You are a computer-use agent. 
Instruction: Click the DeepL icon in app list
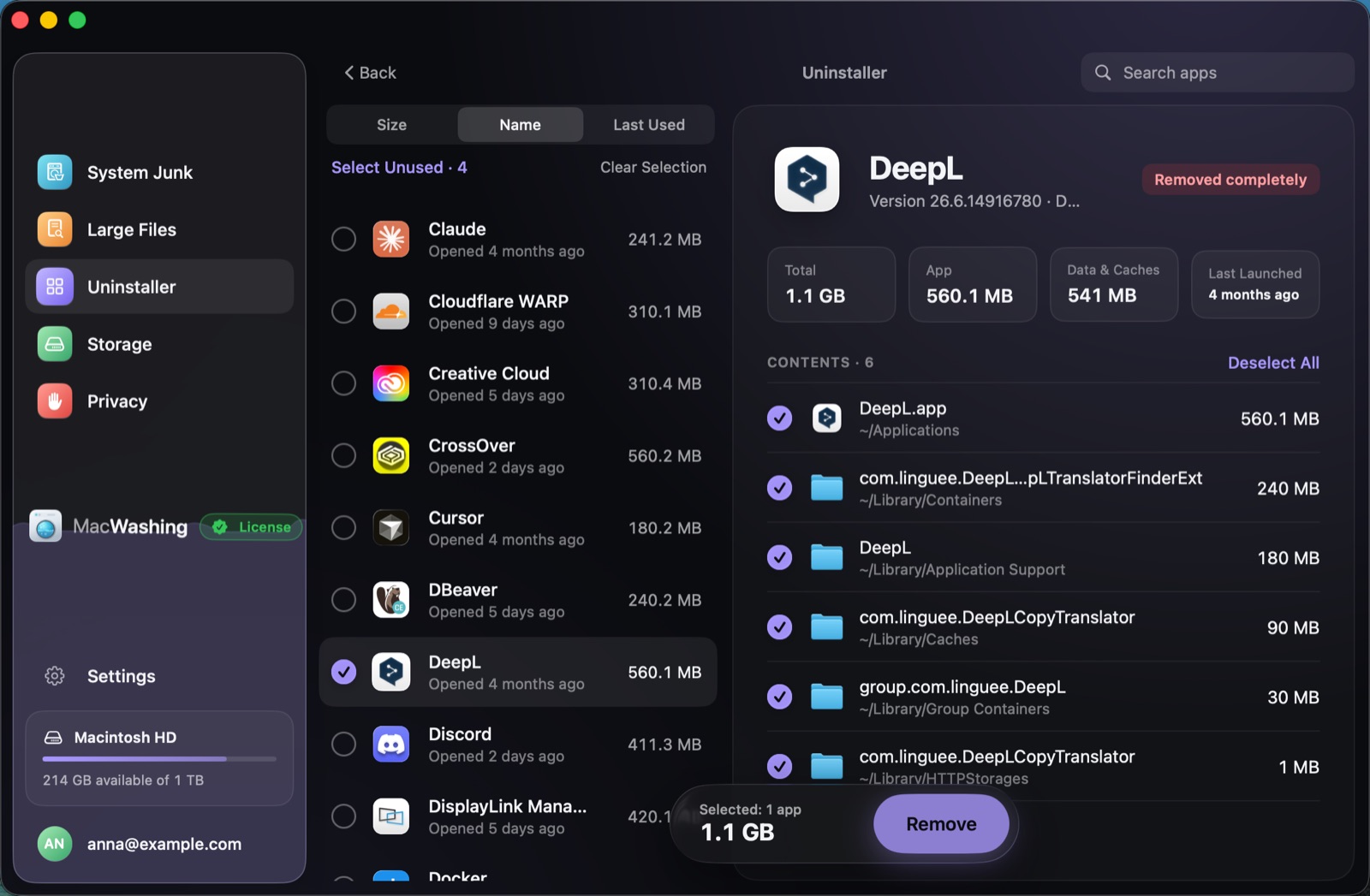(x=391, y=673)
